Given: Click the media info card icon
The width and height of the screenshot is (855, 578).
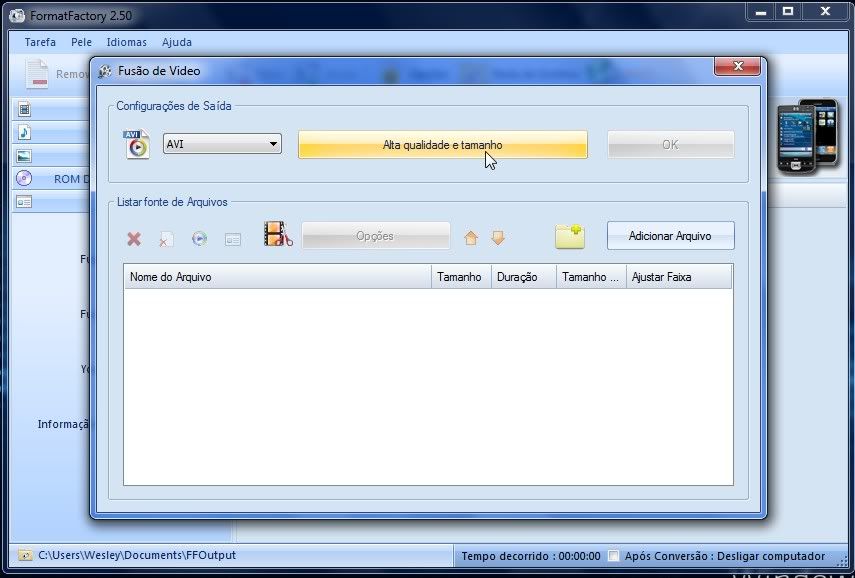Looking at the screenshot, I should pos(233,239).
